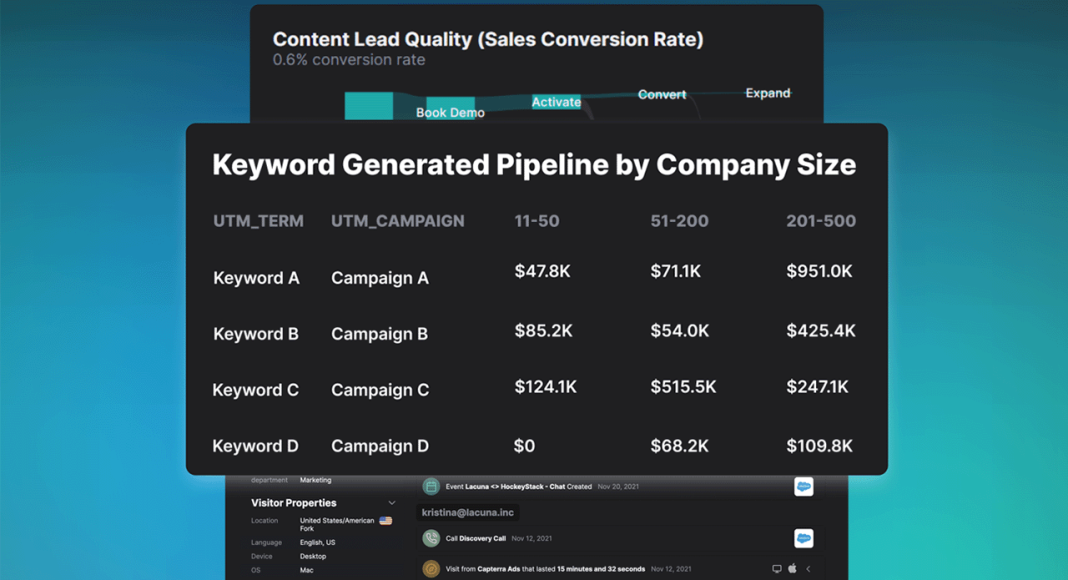Expand the Capterra Ads visit row arrow

(x=808, y=569)
